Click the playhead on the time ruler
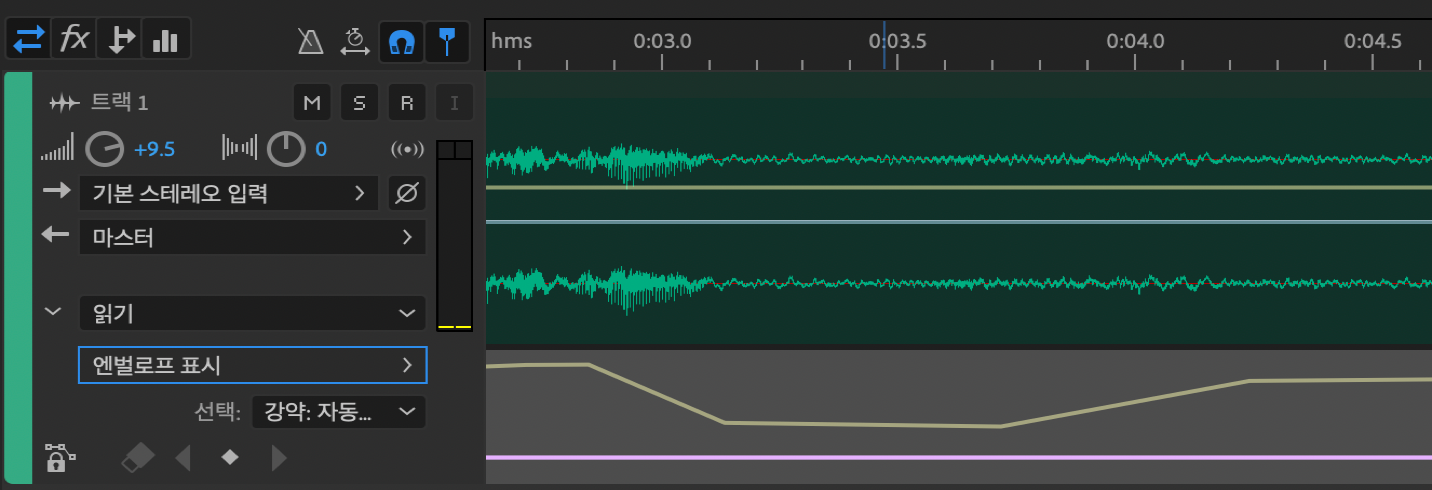Viewport: 1432px width, 490px height. click(x=884, y=46)
